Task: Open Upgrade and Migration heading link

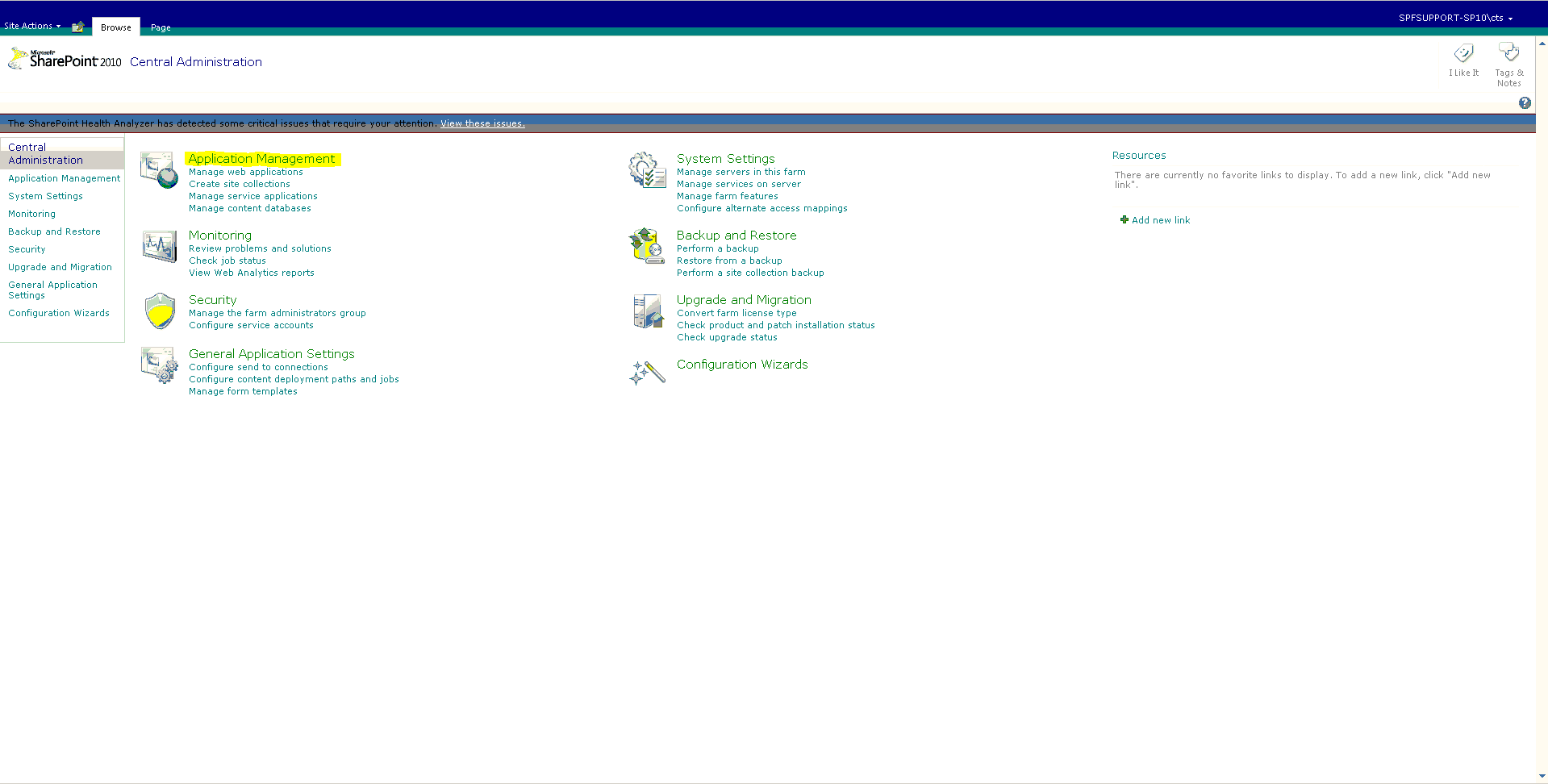Action: point(744,300)
